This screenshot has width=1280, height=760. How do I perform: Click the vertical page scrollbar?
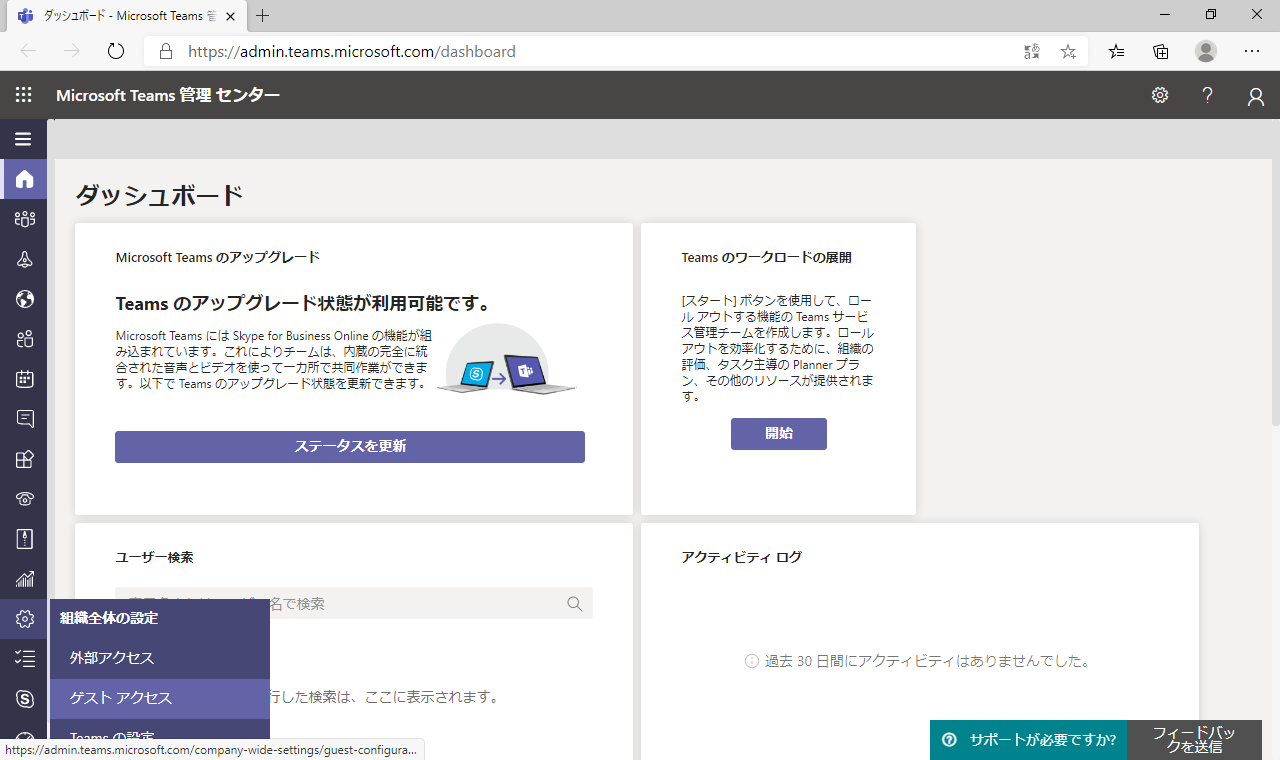[x=1275, y=272]
